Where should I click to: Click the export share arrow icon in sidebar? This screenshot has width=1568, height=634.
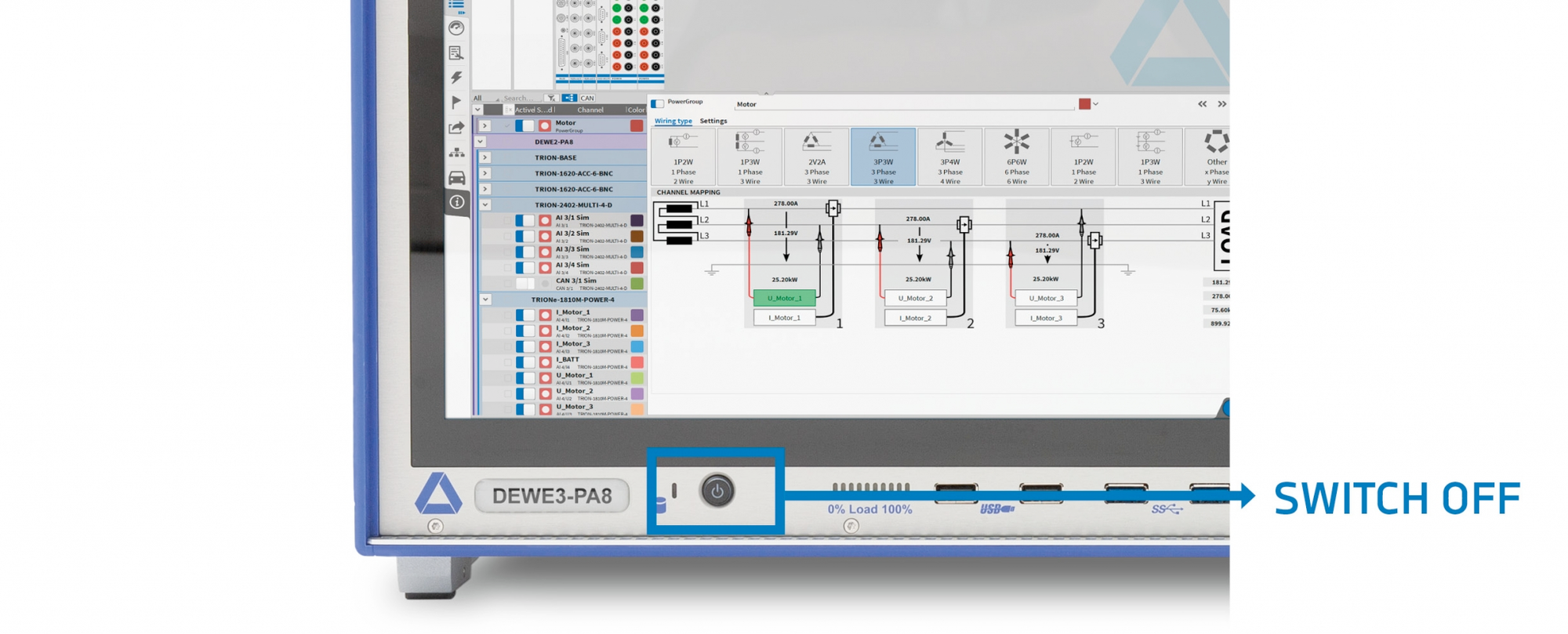click(456, 128)
